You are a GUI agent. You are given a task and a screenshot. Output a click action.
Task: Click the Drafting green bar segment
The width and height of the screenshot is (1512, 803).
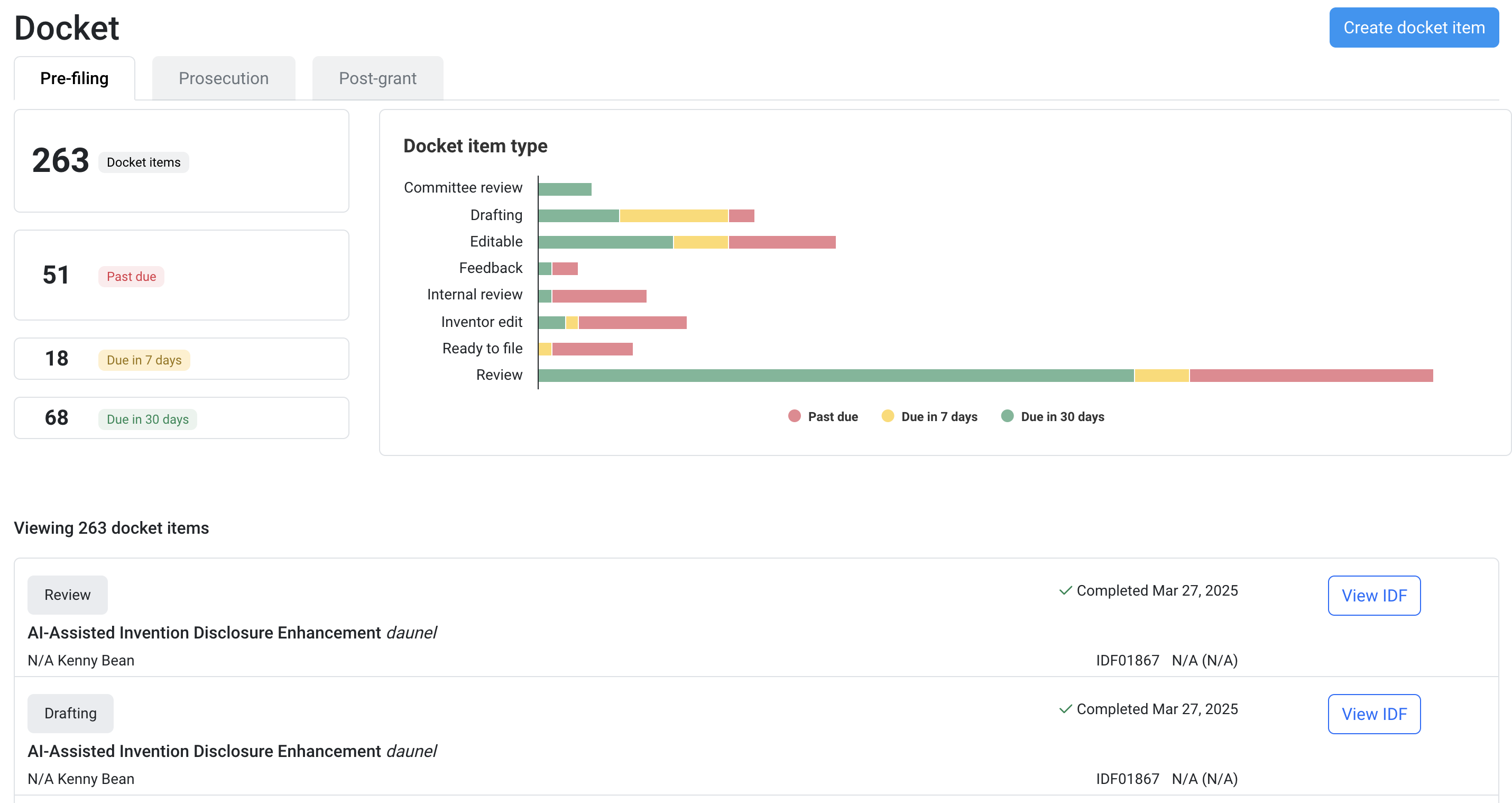pyautogui.click(x=579, y=216)
